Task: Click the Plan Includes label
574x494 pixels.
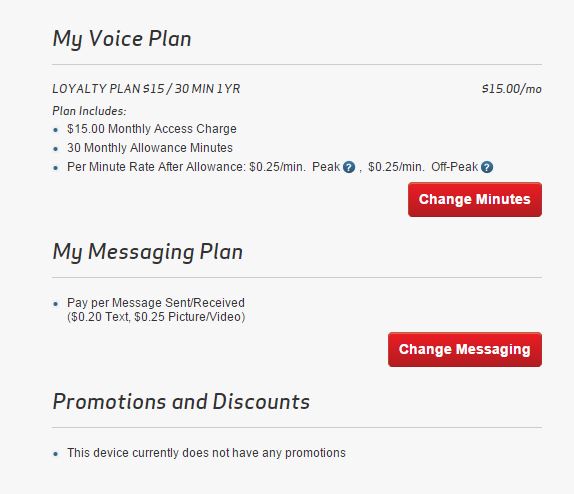Action: [89, 111]
